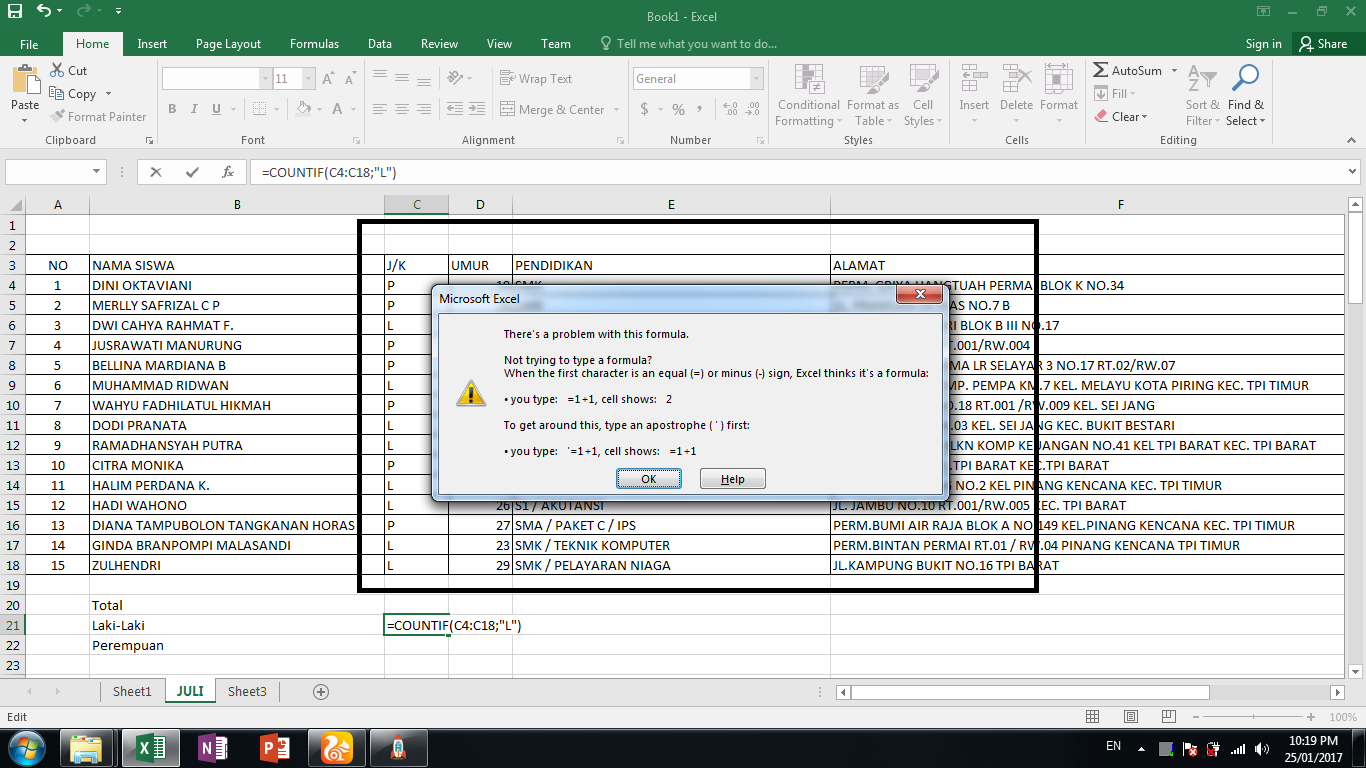Image resolution: width=1366 pixels, height=768 pixels.
Task: Click the Share button
Action: point(1322,44)
